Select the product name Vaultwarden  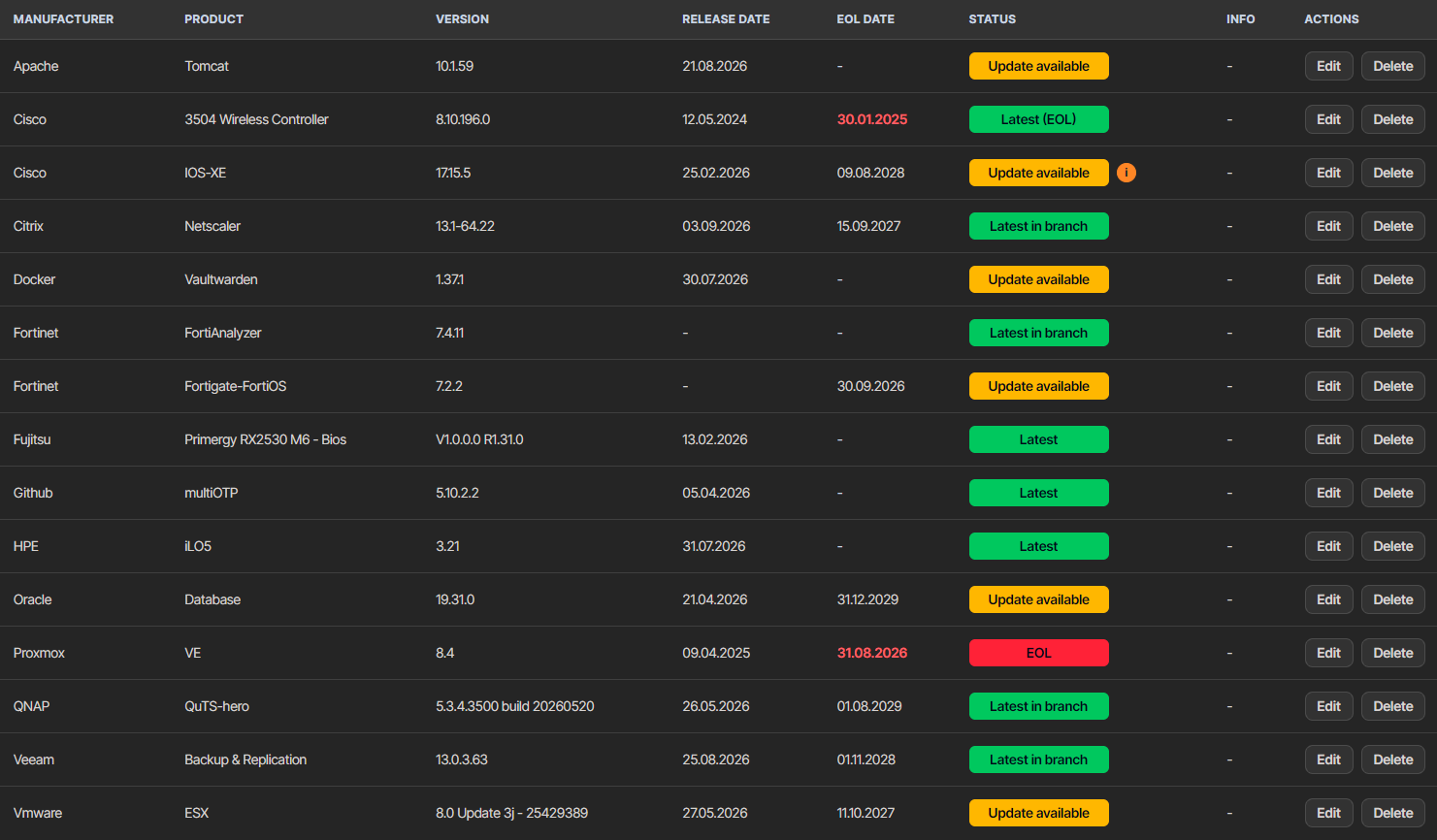coord(221,279)
